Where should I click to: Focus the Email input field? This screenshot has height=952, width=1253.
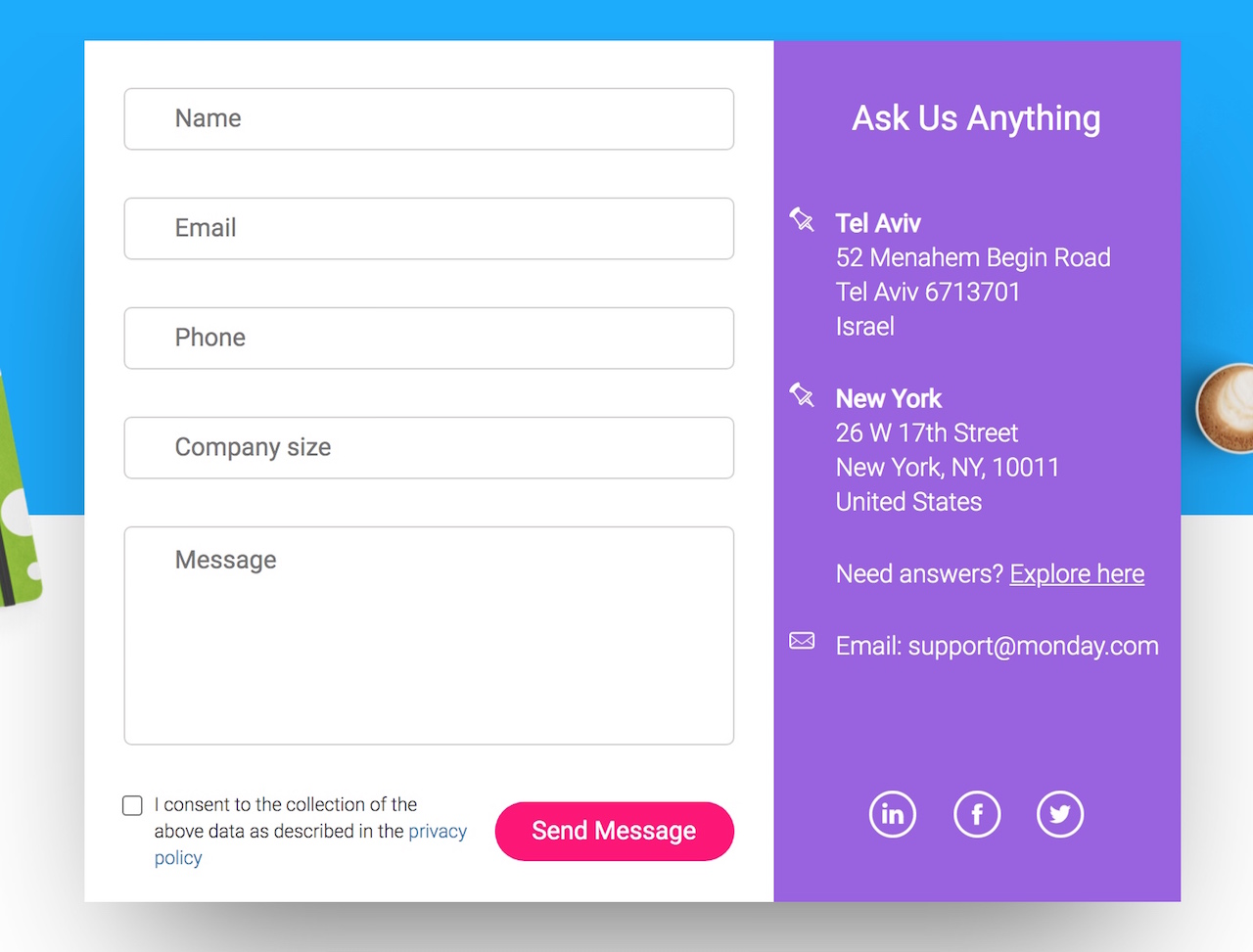click(x=429, y=229)
